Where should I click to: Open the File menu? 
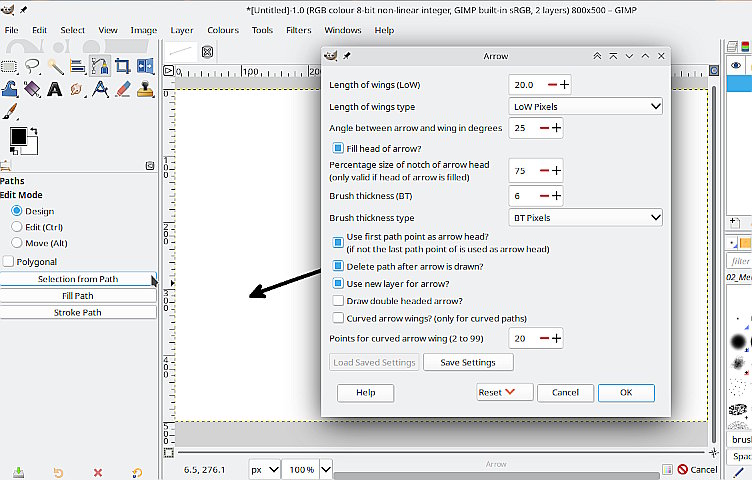pos(11,30)
